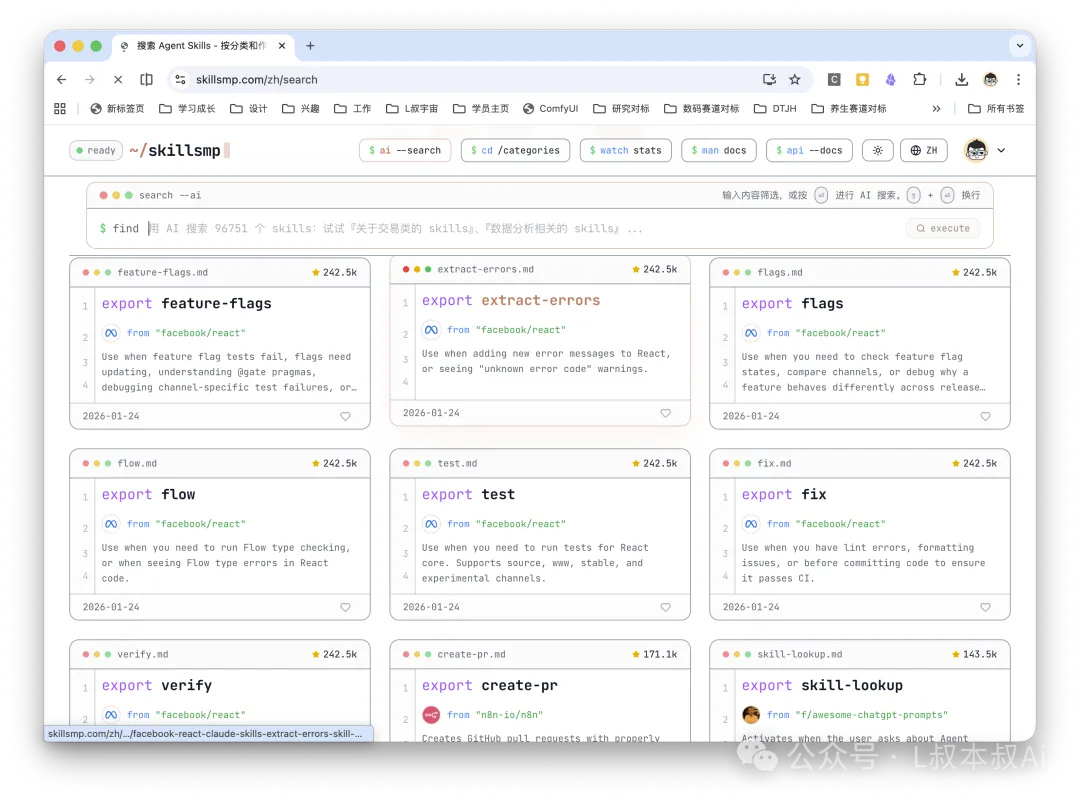
Task: Click the "test.md" file name header
Action: (457, 464)
